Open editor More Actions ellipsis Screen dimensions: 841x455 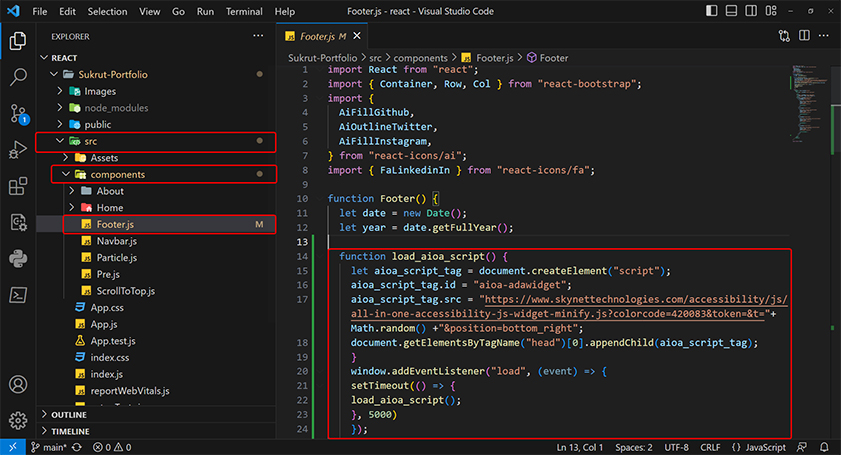823,36
